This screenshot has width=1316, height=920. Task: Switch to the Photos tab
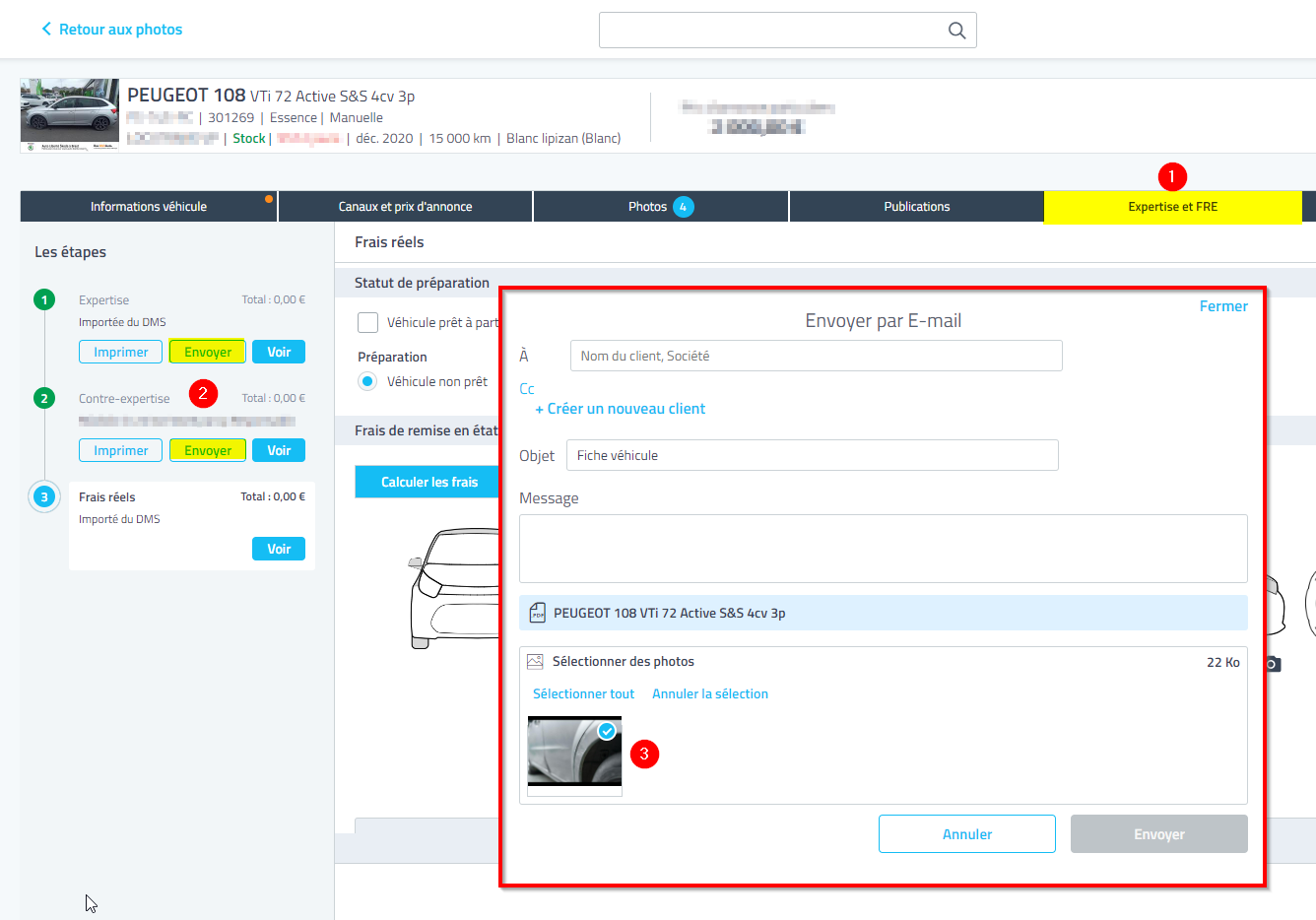(661, 207)
